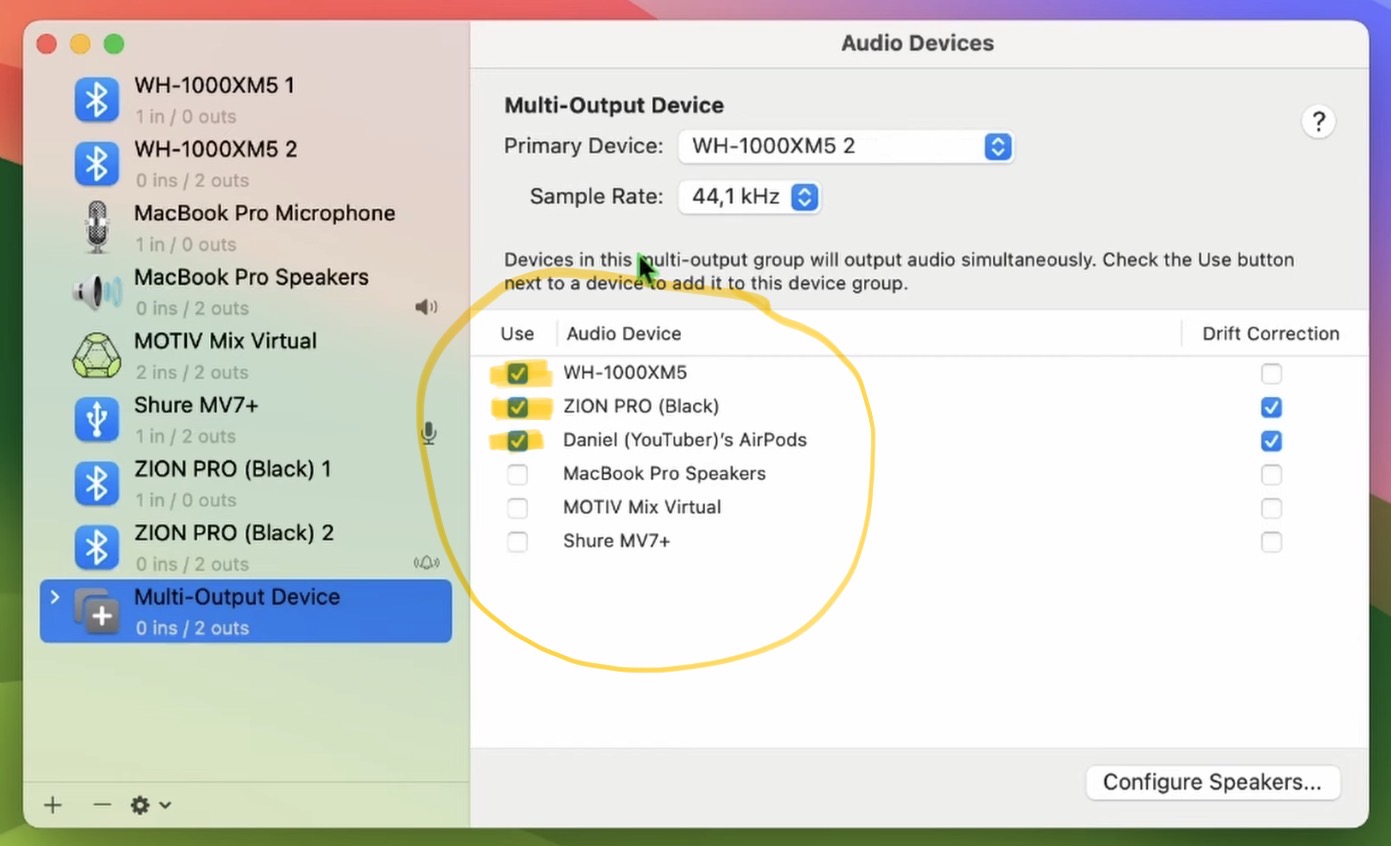Image resolution: width=1391 pixels, height=846 pixels.
Task: Click the Shure MV7+ USB icon
Action: pos(96,419)
